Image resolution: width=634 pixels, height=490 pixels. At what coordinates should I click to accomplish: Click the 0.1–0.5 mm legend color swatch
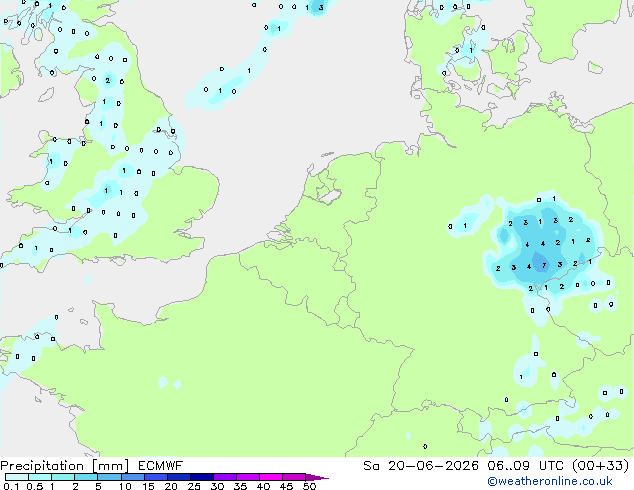17,477
